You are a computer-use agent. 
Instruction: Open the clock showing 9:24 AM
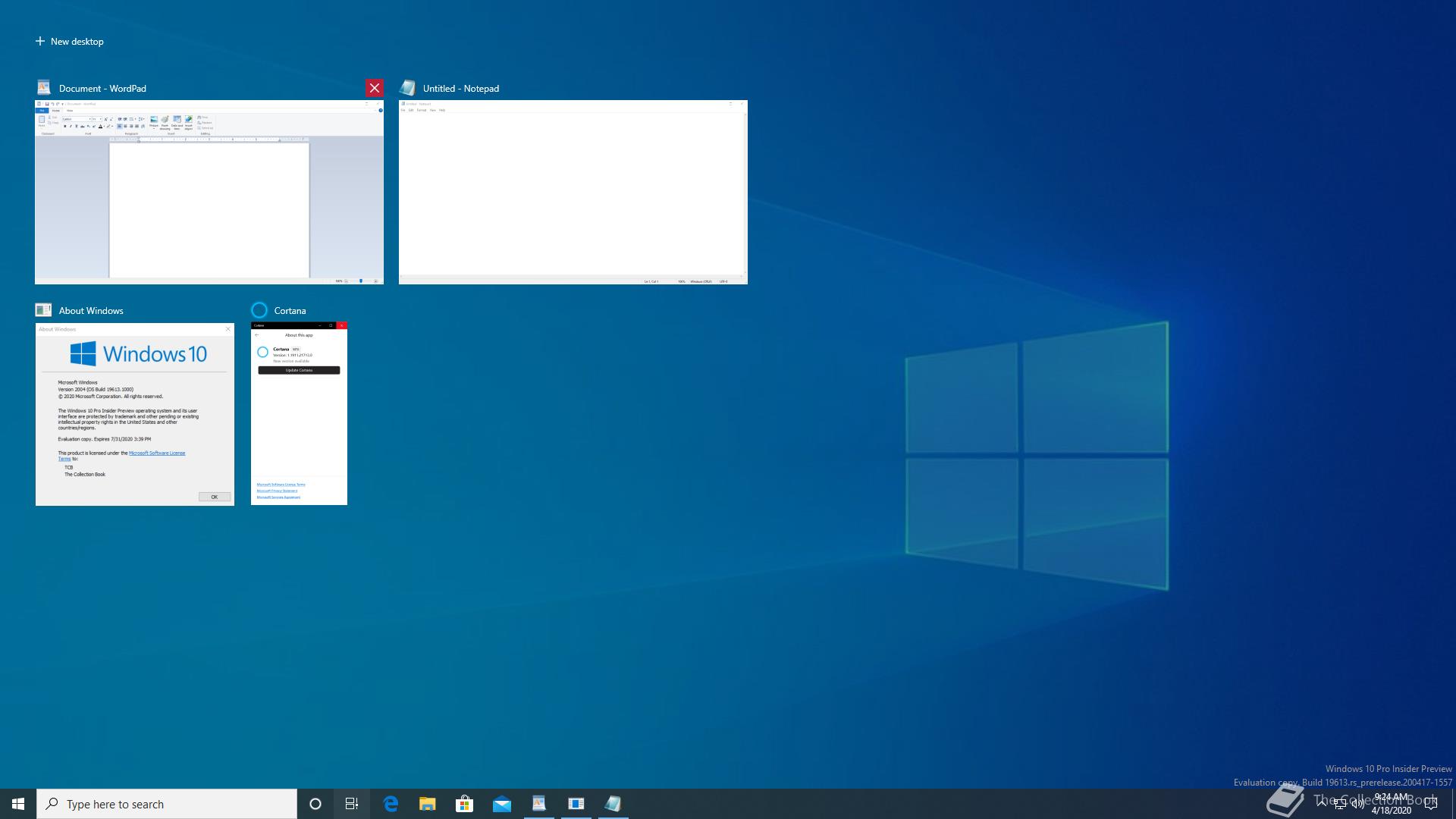[1392, 804]
